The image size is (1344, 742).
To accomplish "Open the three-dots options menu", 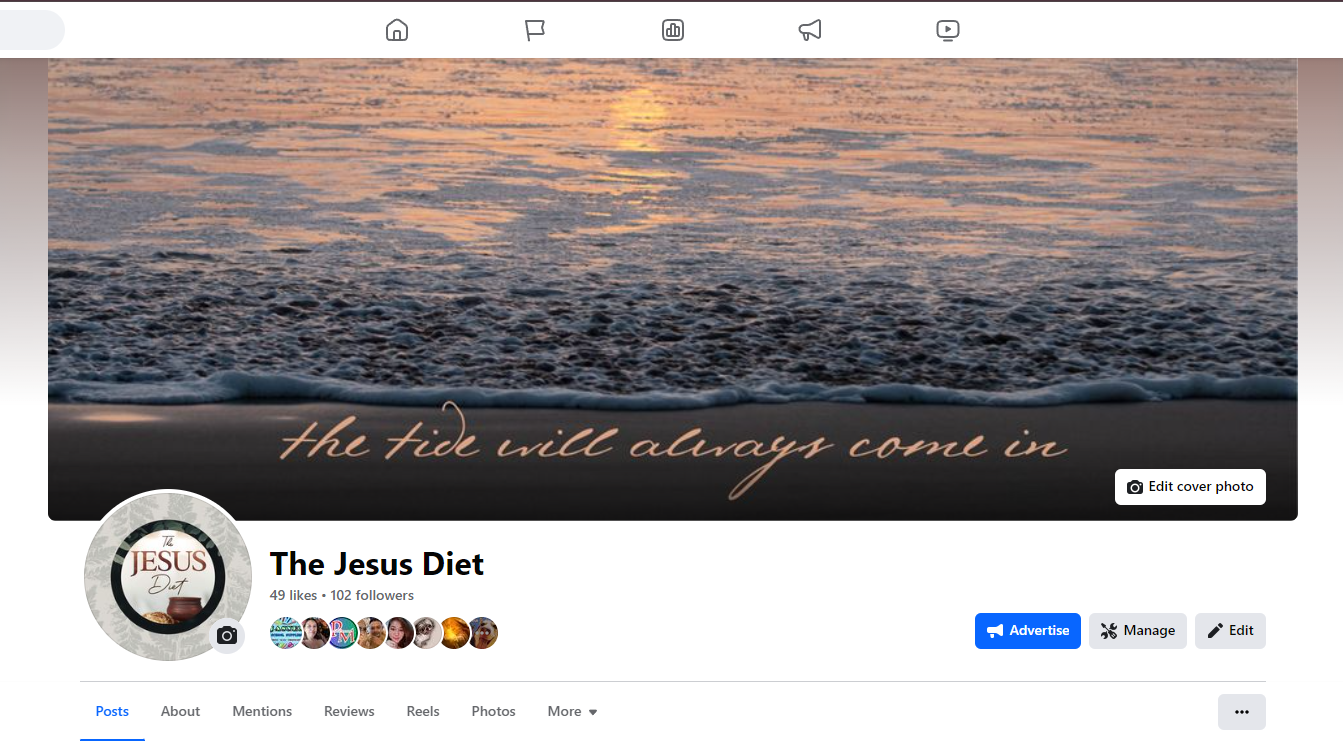I will click(1242, 712).
